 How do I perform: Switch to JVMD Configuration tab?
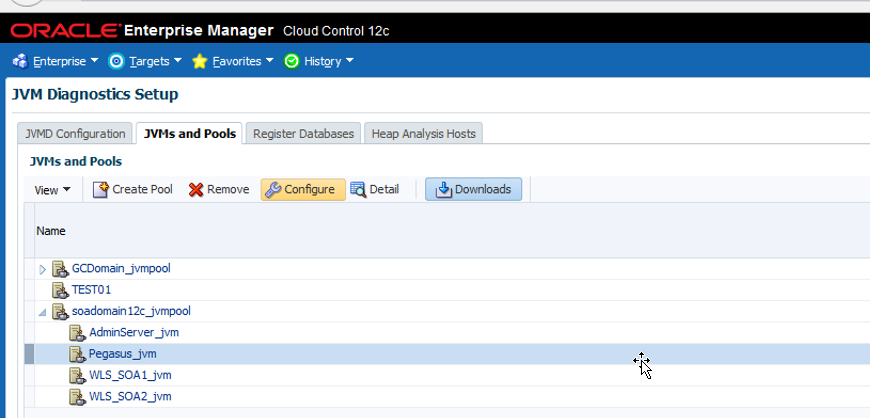75,134
